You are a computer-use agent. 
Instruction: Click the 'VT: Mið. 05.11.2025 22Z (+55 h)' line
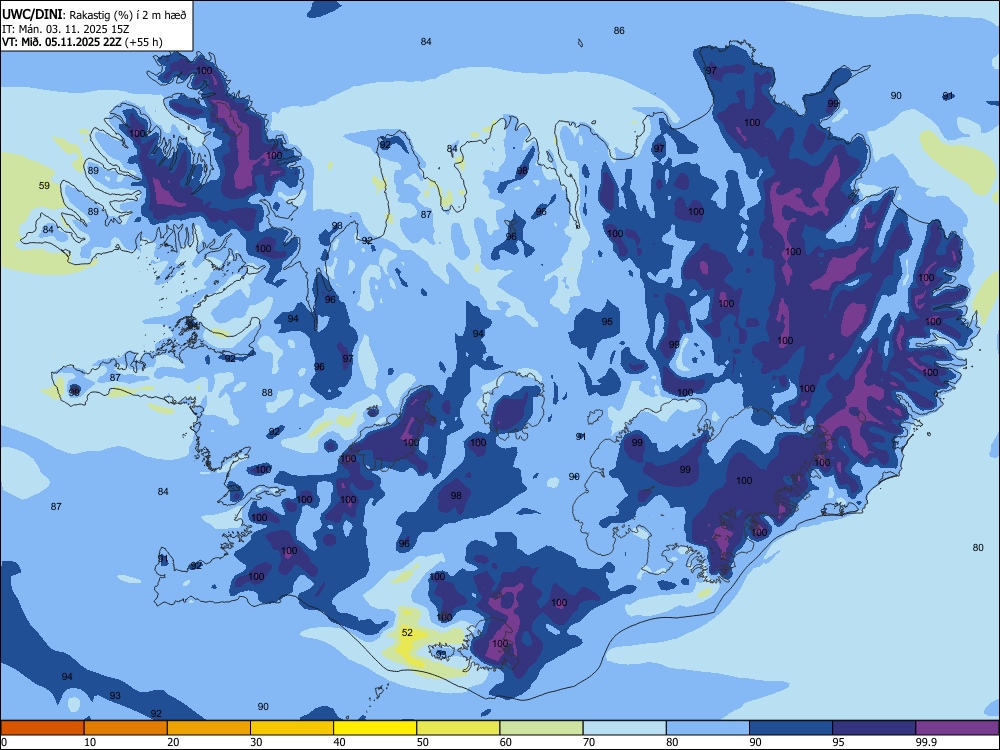(x=82, y=42)
